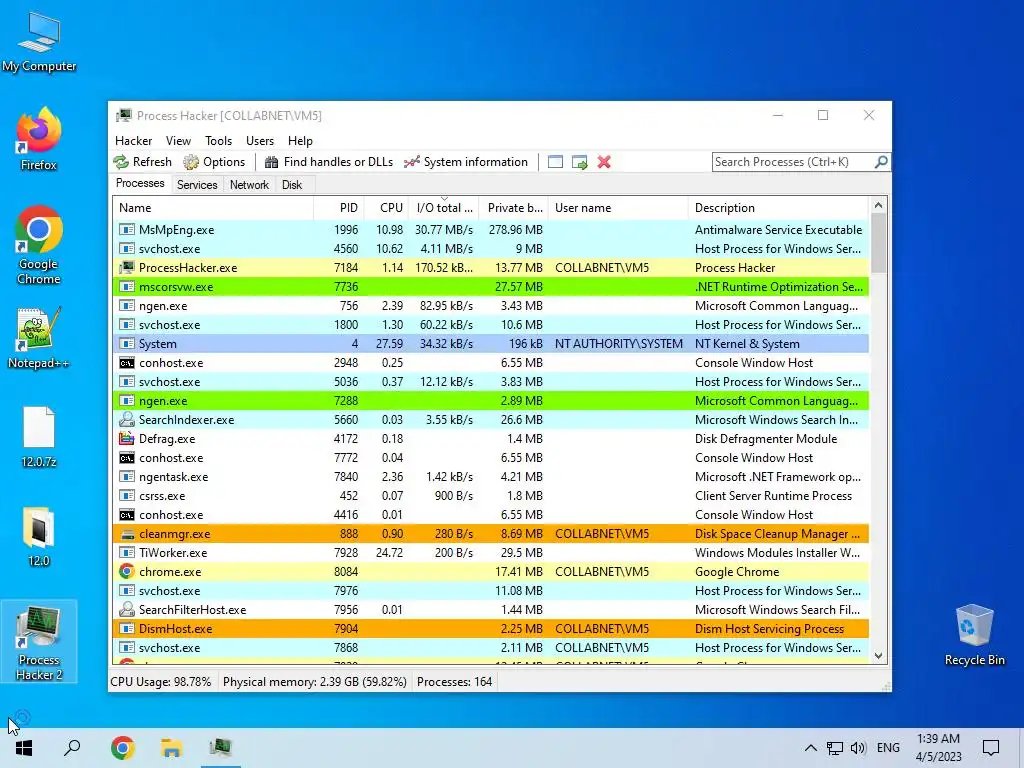This screenshot has height=768, width=1024.
Task: Sort by the CPU column header
Action: point(386,208)
